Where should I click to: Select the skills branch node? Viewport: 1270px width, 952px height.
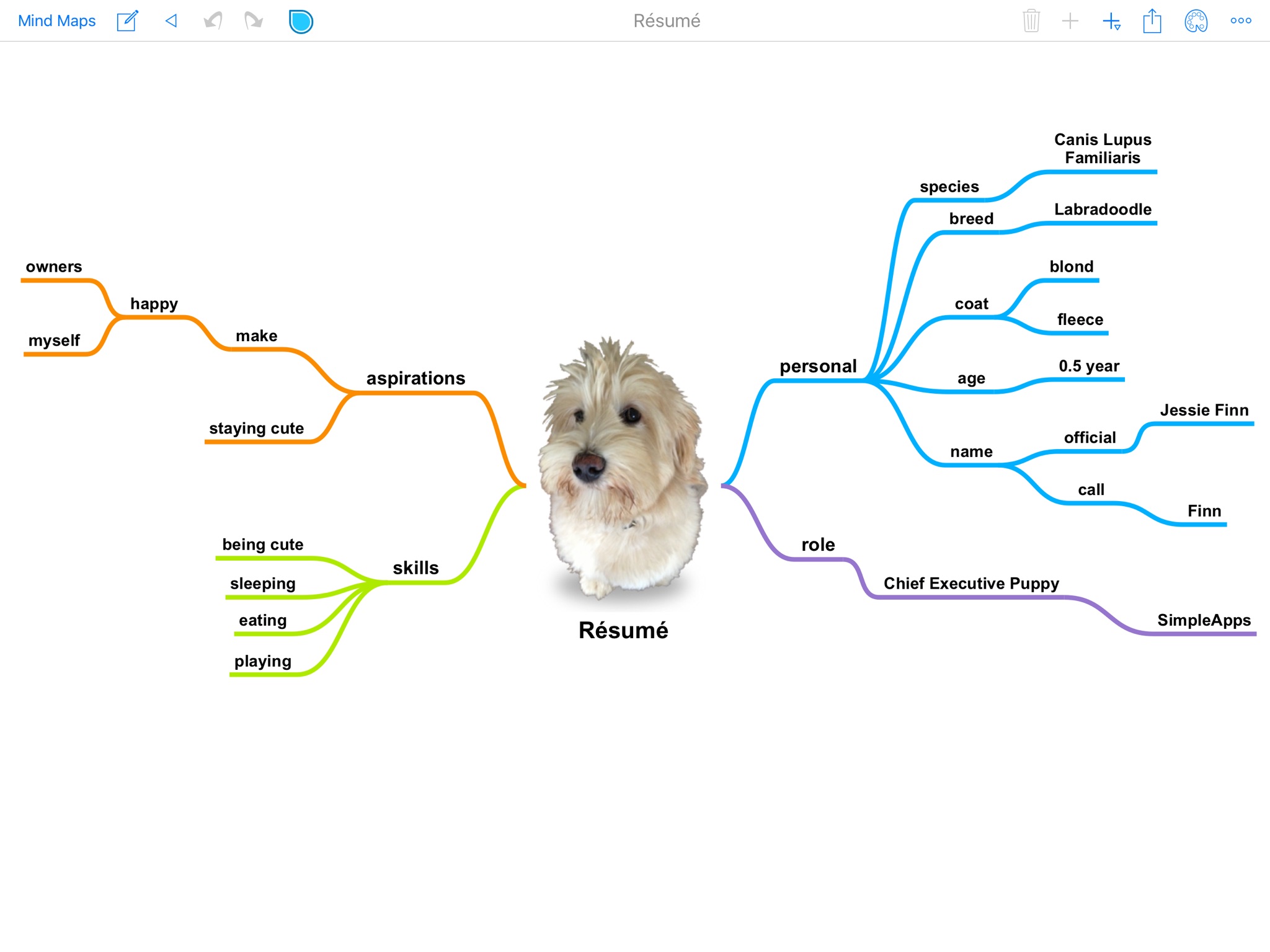coord(415,567)
